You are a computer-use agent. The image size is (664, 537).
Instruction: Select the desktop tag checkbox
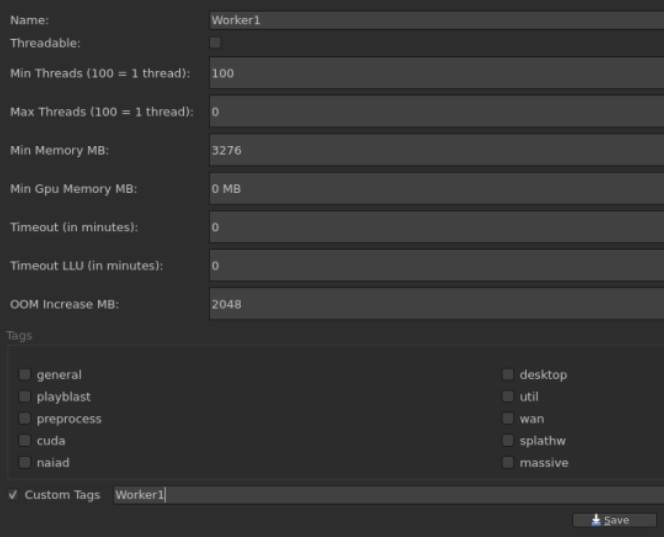[508, 375]
